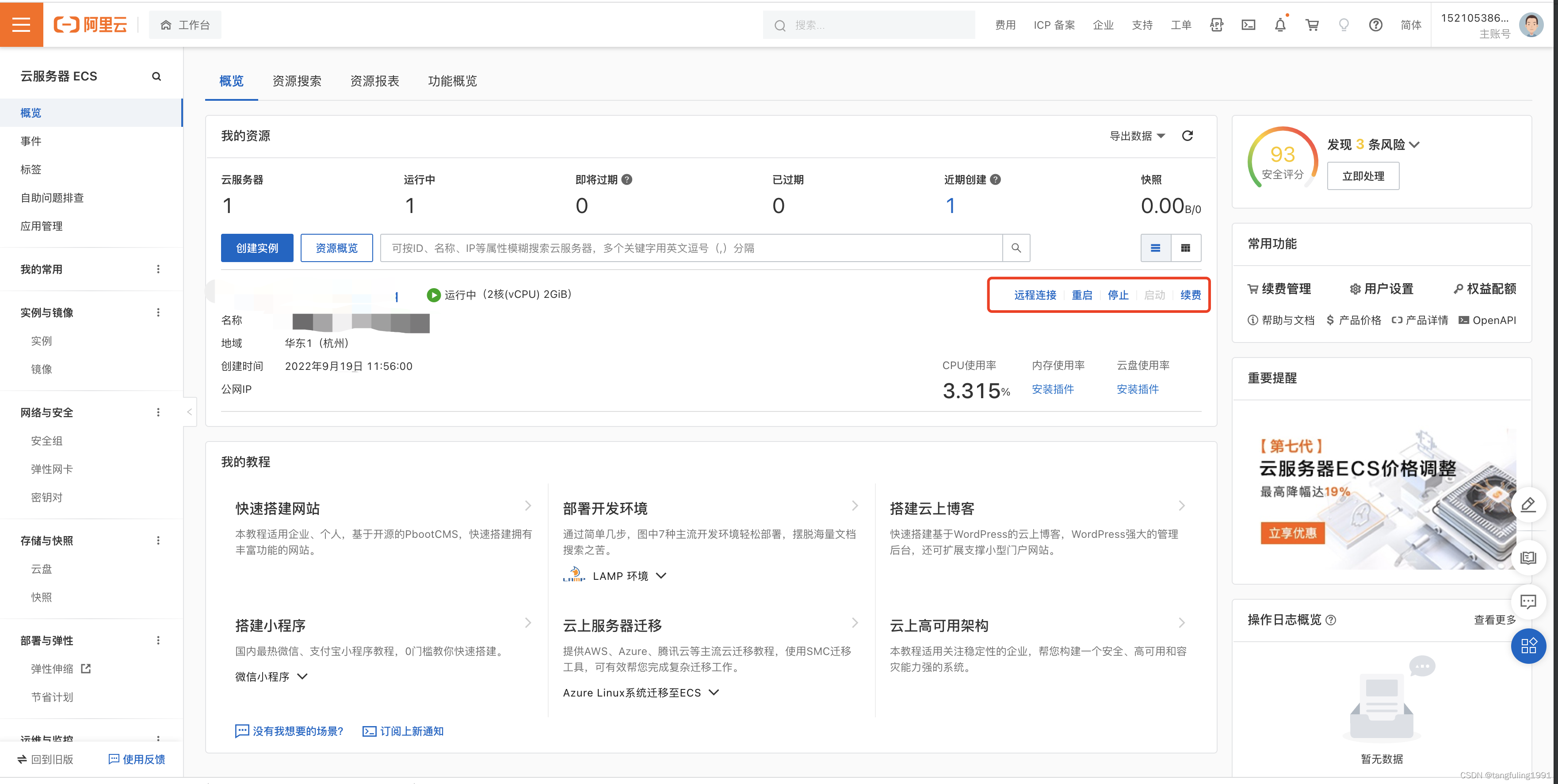Switch to list view of instances
Screen dimensions: 1558x784
click(x=1155, y=248)
